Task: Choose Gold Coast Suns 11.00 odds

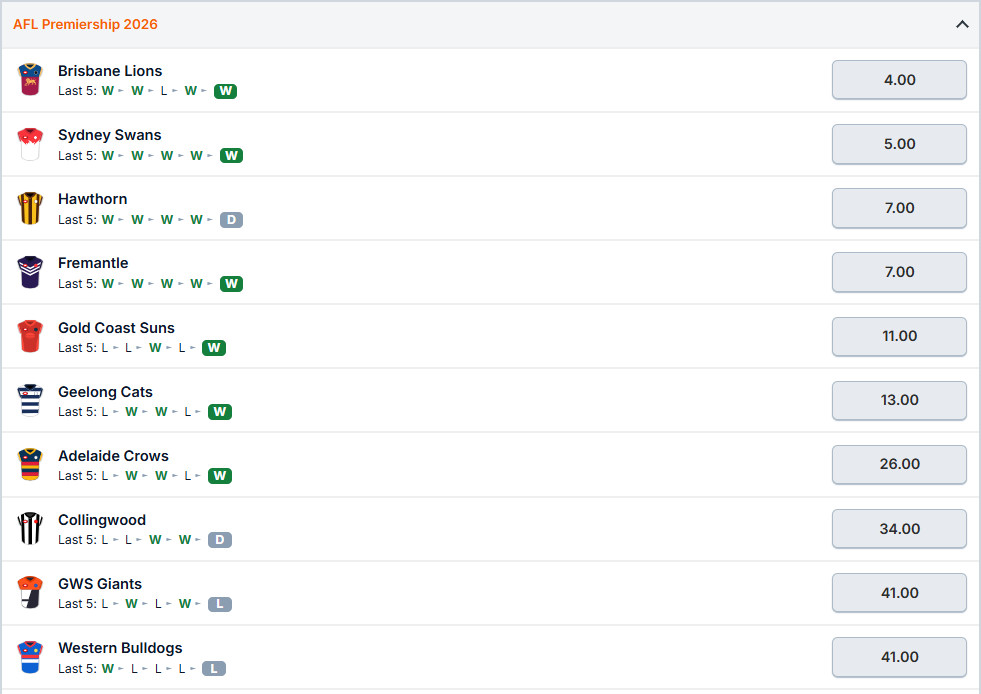Action: tap(899, 336)
